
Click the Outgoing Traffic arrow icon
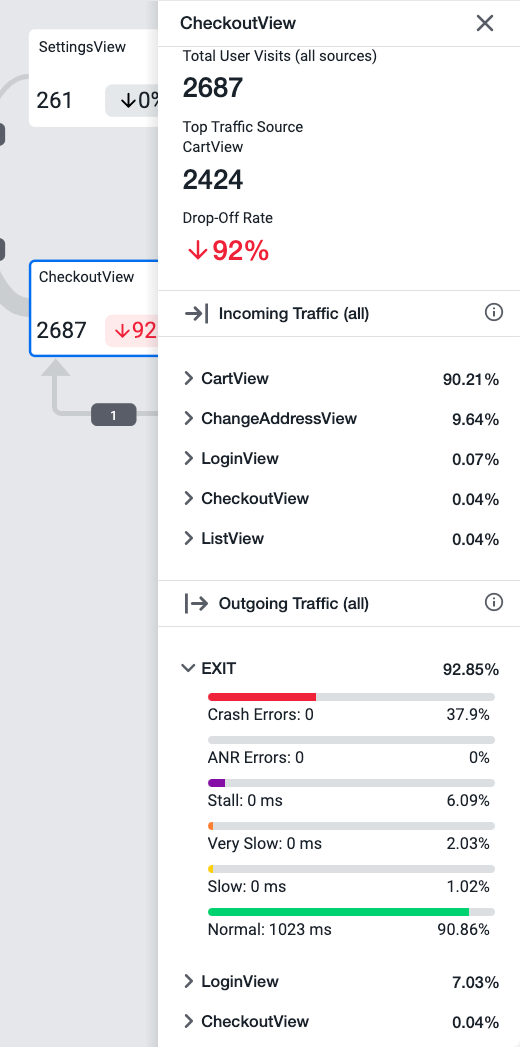(196, 604)
